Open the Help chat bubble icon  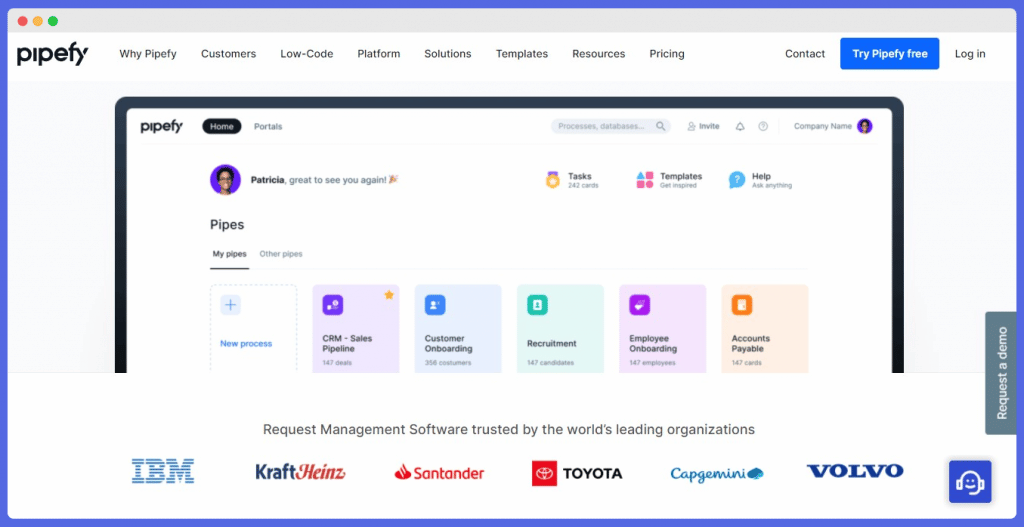pyautogui.click(x=737, y=180)
